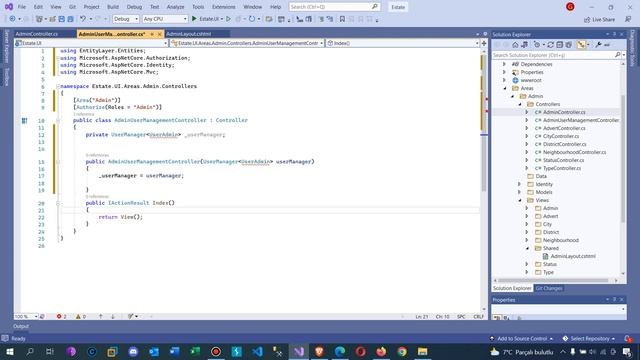Open the Output panel

(21, 326)
